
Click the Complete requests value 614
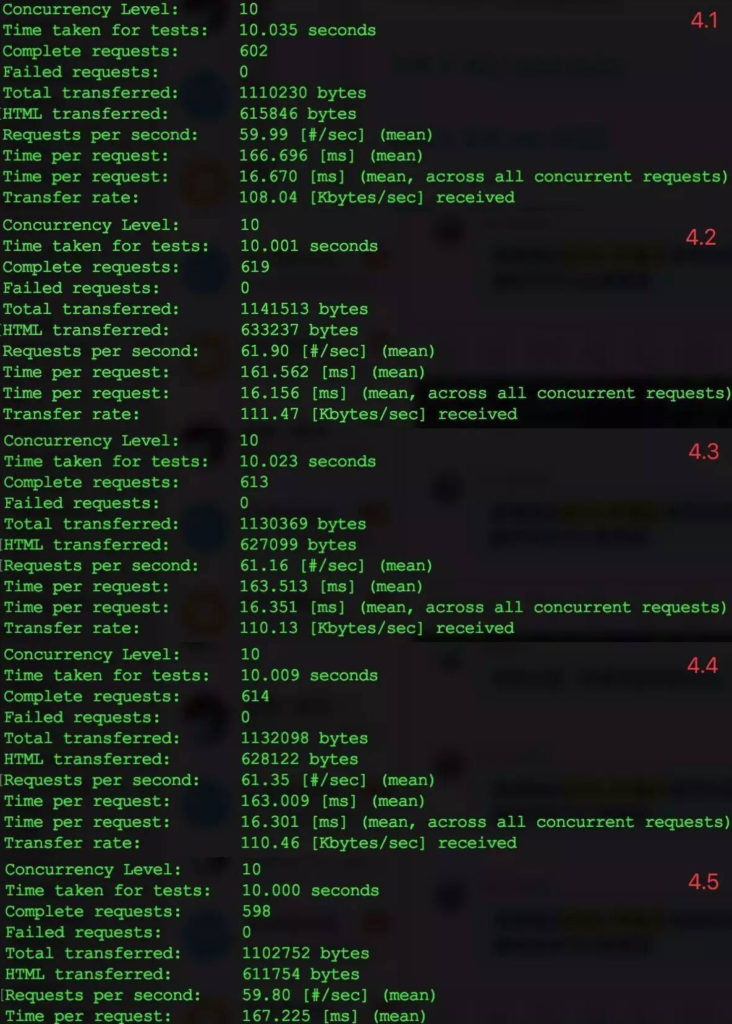(x=255, y=696)
